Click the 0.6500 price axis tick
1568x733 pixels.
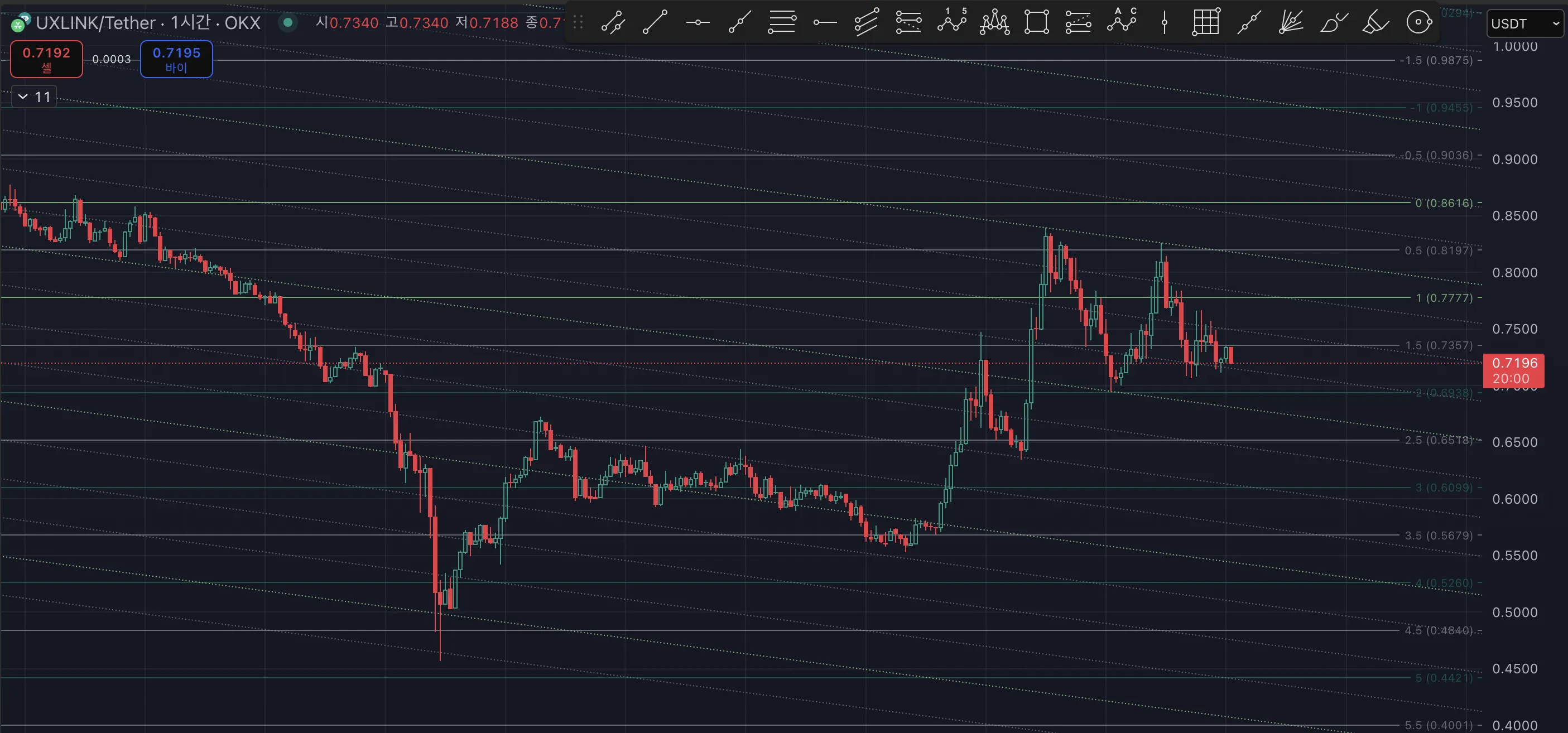click(1514, 442)
